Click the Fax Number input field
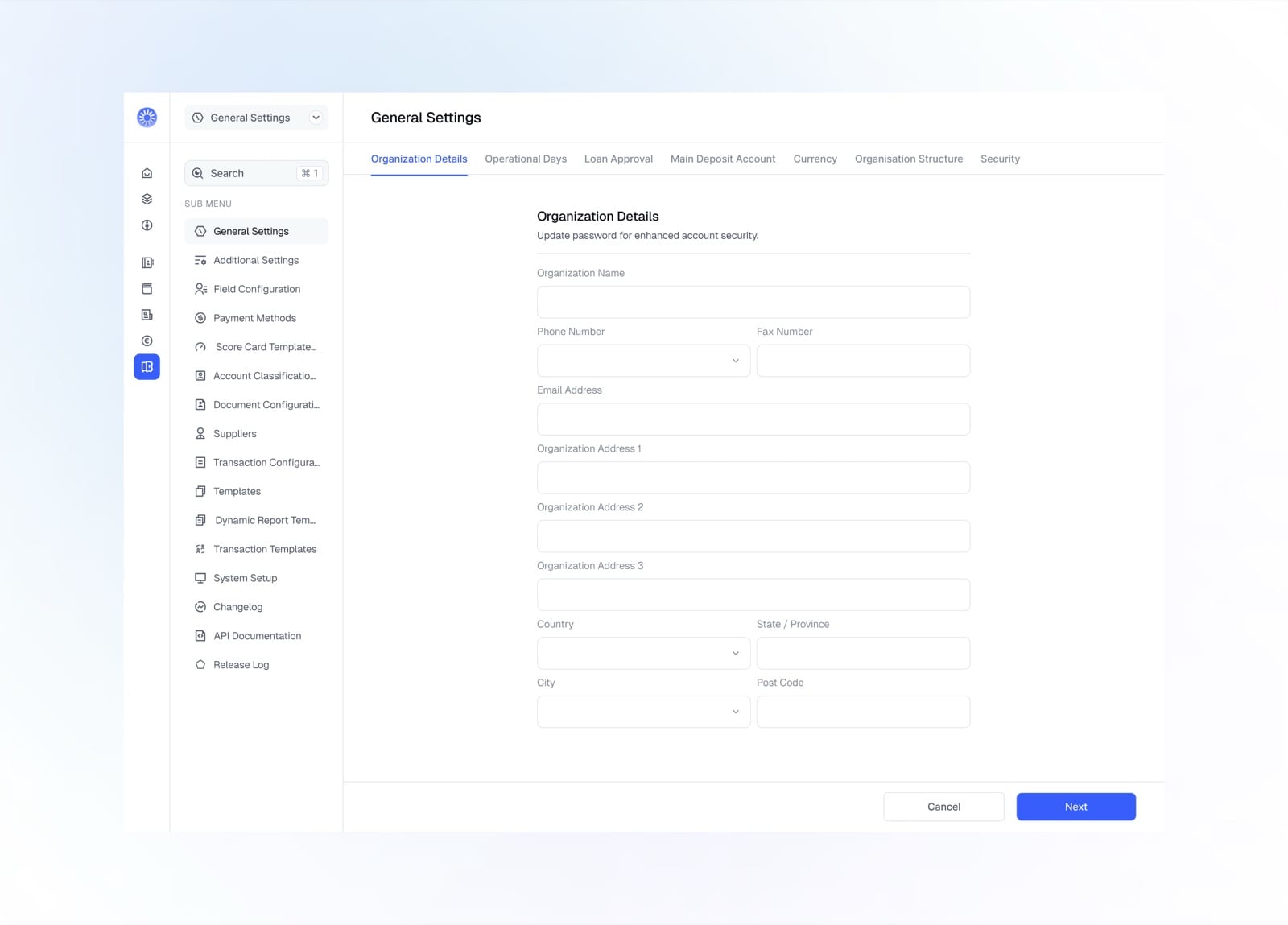Viewport: 1288px width, 925px height. pos(863,361)
